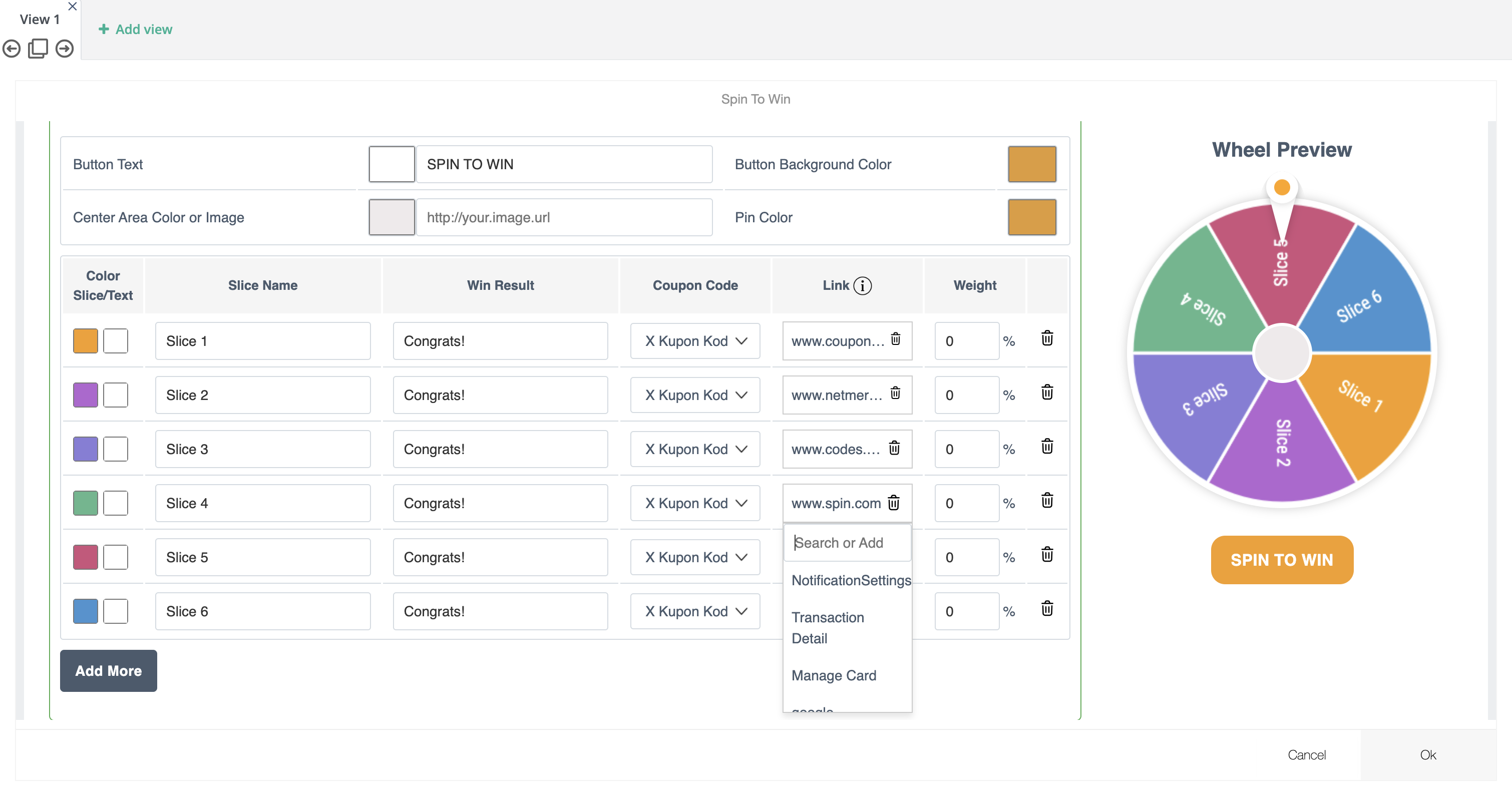Open orange slice color for Slice 1
Image resolution: width=1512 pixels, height=787 pixels.
pos(86,341)
